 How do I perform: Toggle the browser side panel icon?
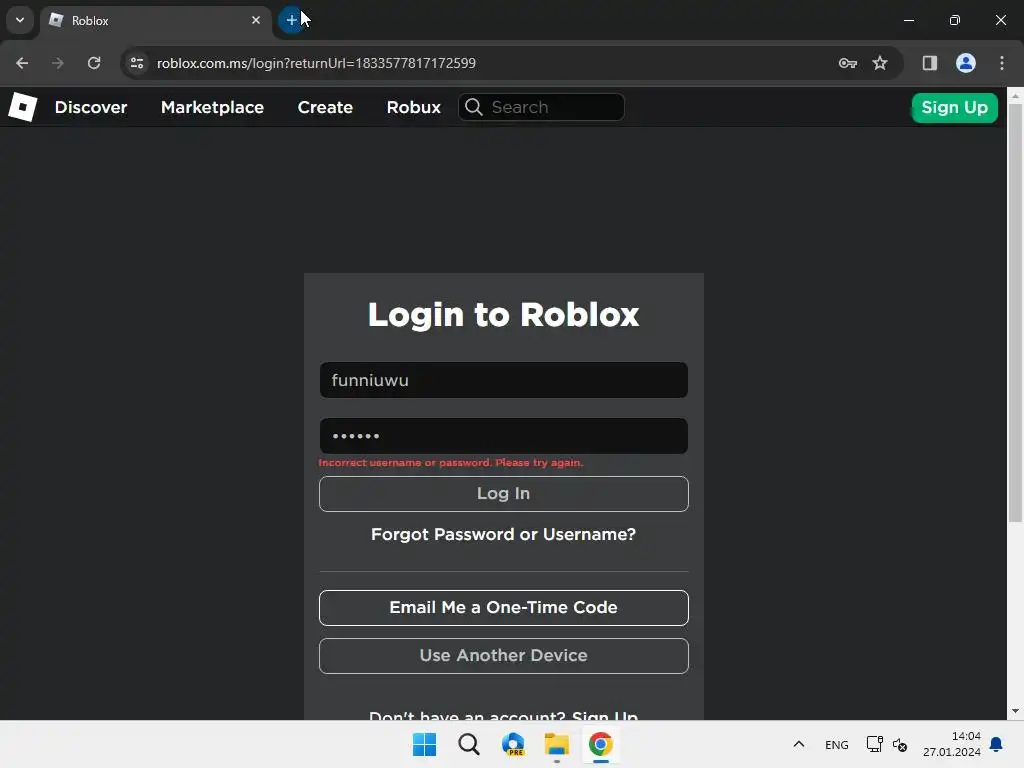pyautogui.click(x=930, y=63)
